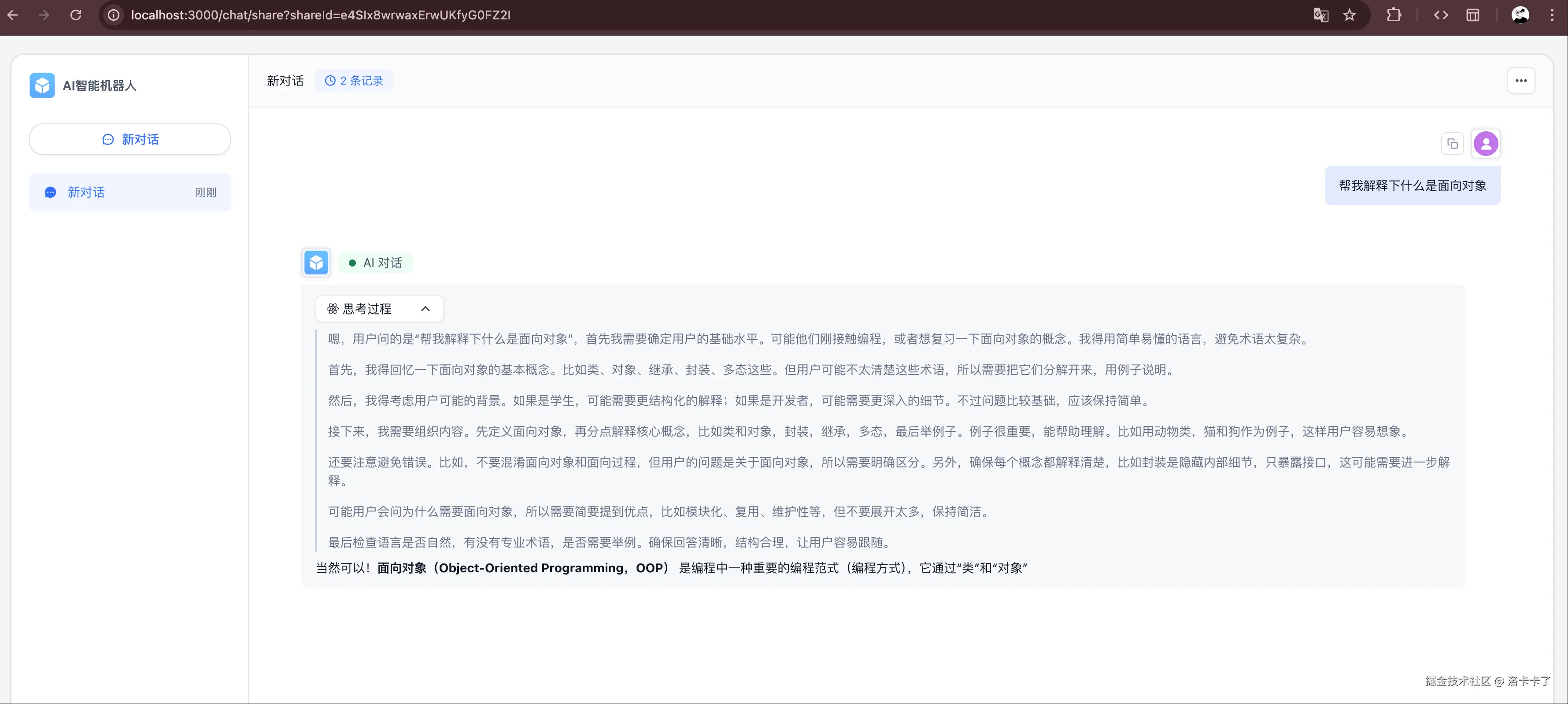Open the Chrome three-dot menu
The width and height of the screenshot is (1568, 704).
tap(1552, 15)
